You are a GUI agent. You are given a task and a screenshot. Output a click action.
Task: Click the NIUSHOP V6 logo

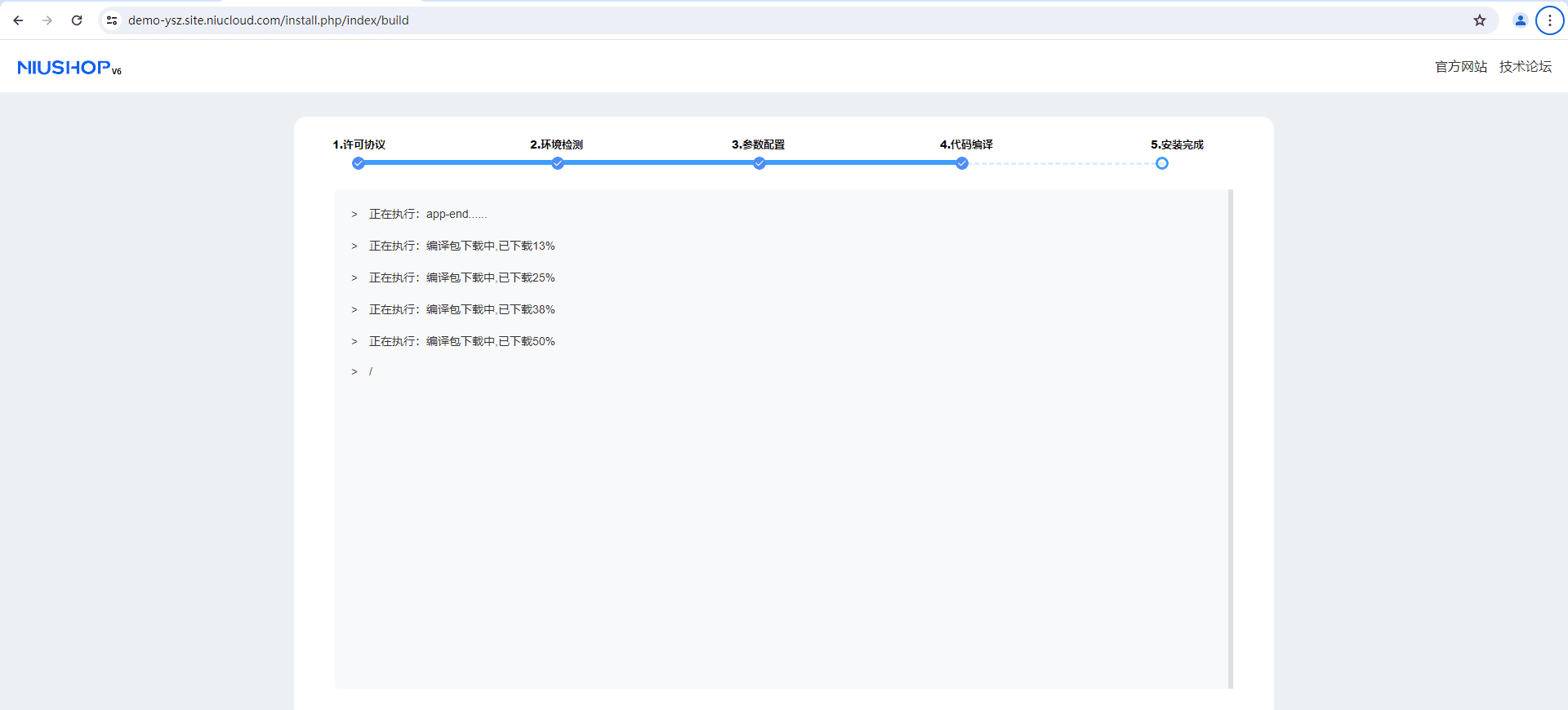[69, 68]
